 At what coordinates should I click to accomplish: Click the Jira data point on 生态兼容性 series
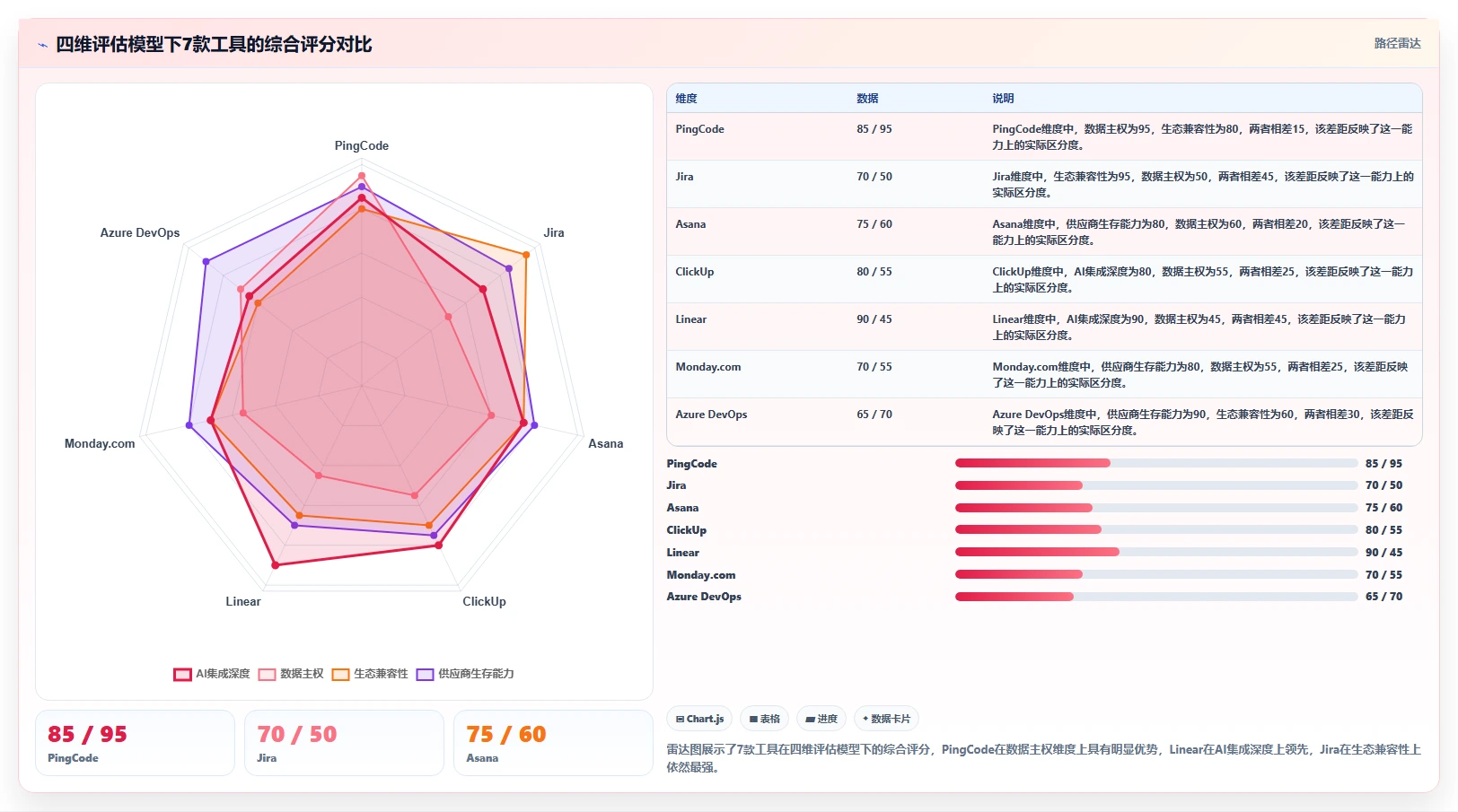click(x=526, y=255)
